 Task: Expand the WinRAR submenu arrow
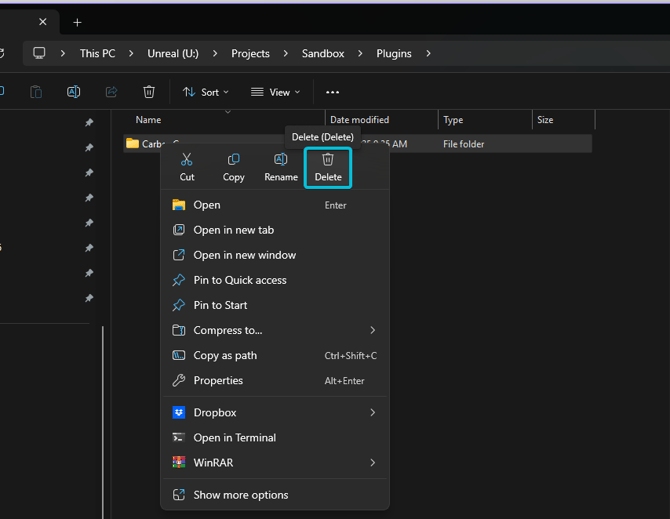click(x=373, y=463)
